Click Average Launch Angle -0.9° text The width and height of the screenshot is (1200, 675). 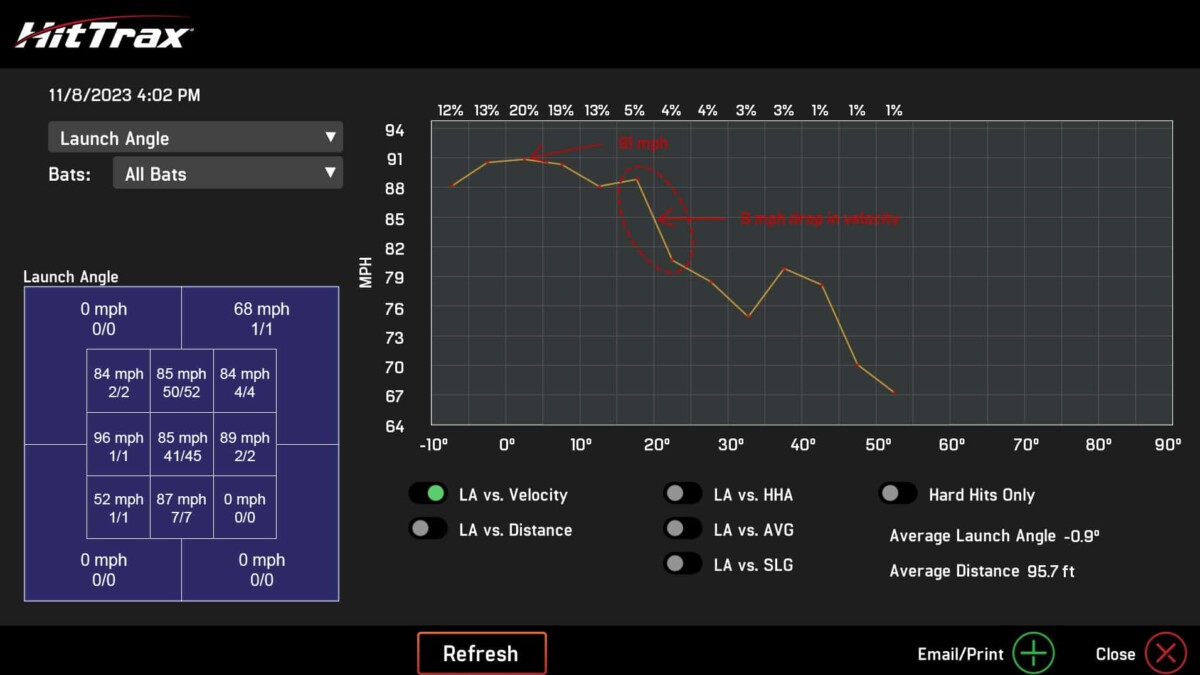(x=994, y=536)
